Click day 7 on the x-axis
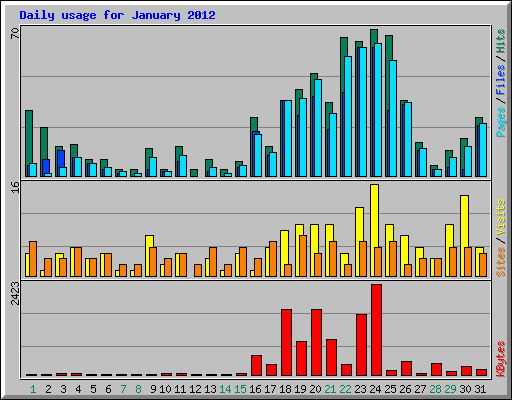The height and width of the screenshot is (400, 512). pos(123,389)
